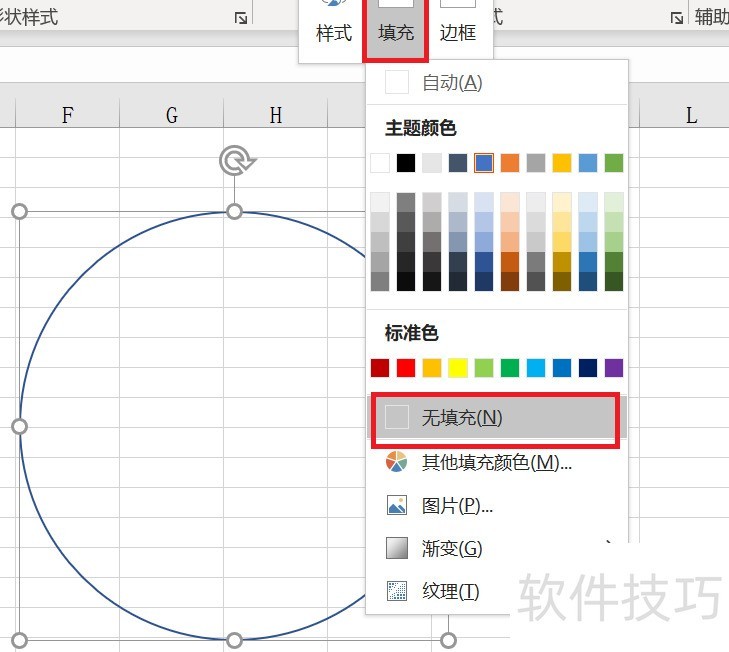Click the texture fill icon
Screen dimensions: 729x652
(397, 591)
